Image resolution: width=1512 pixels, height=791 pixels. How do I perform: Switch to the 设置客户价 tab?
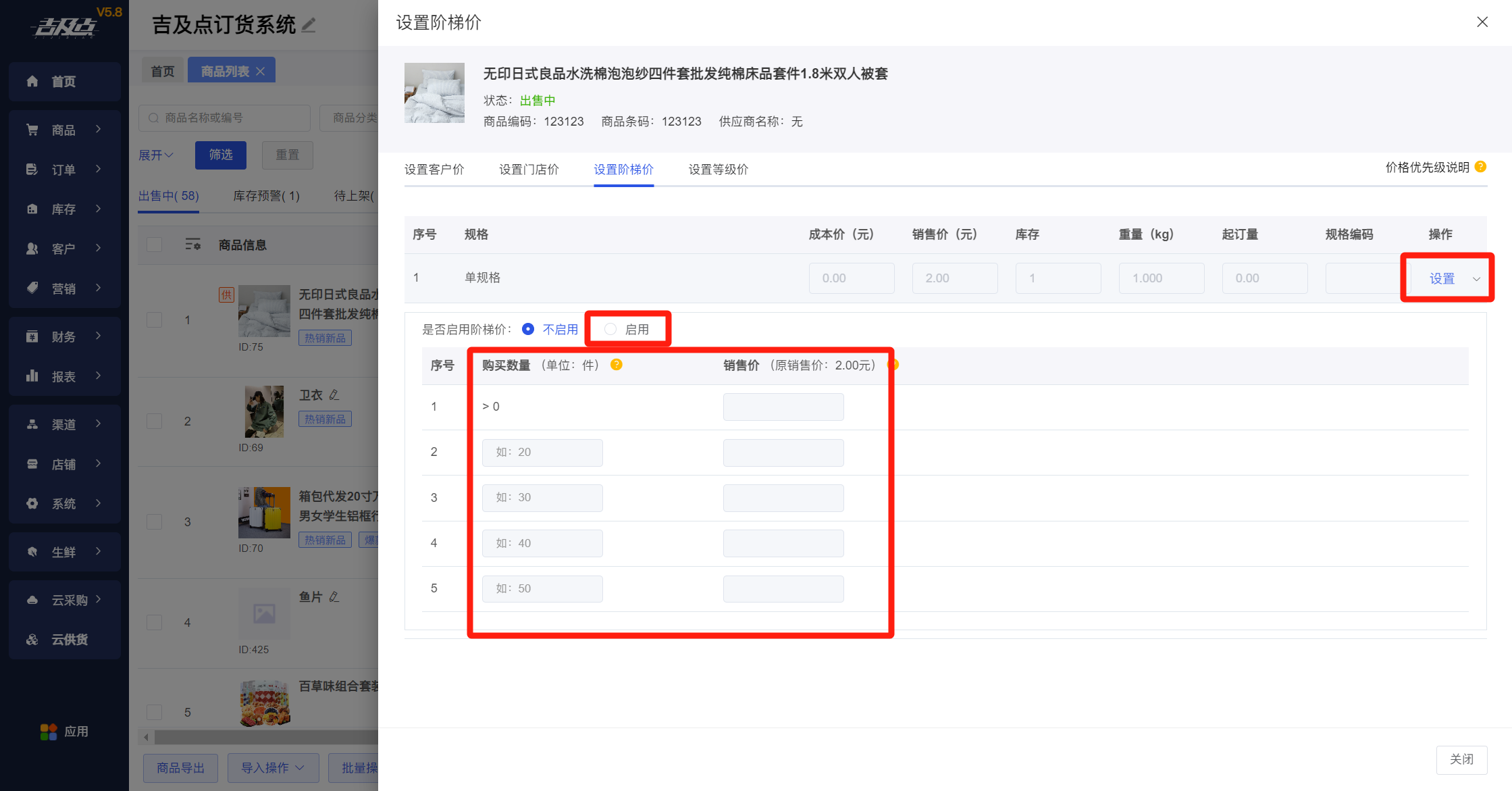tap(434, 170)
